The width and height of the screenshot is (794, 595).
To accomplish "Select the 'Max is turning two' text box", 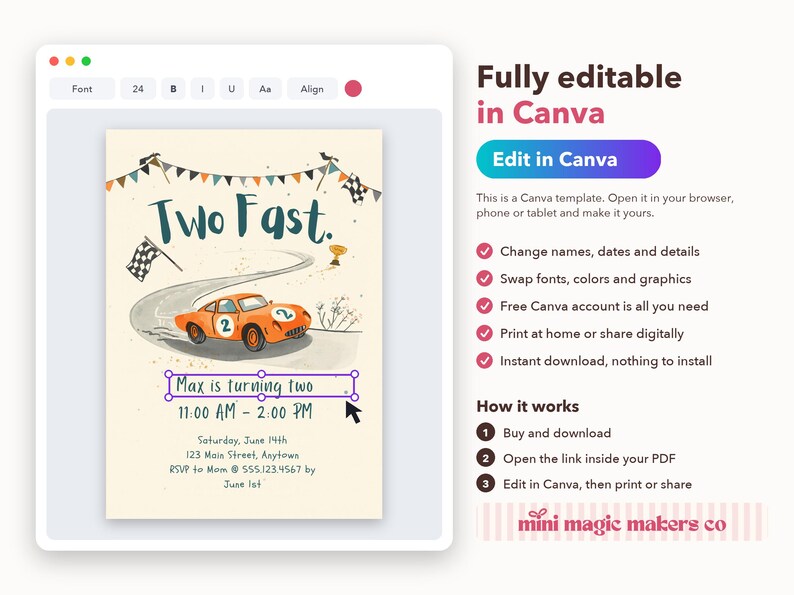I will 261,385.
